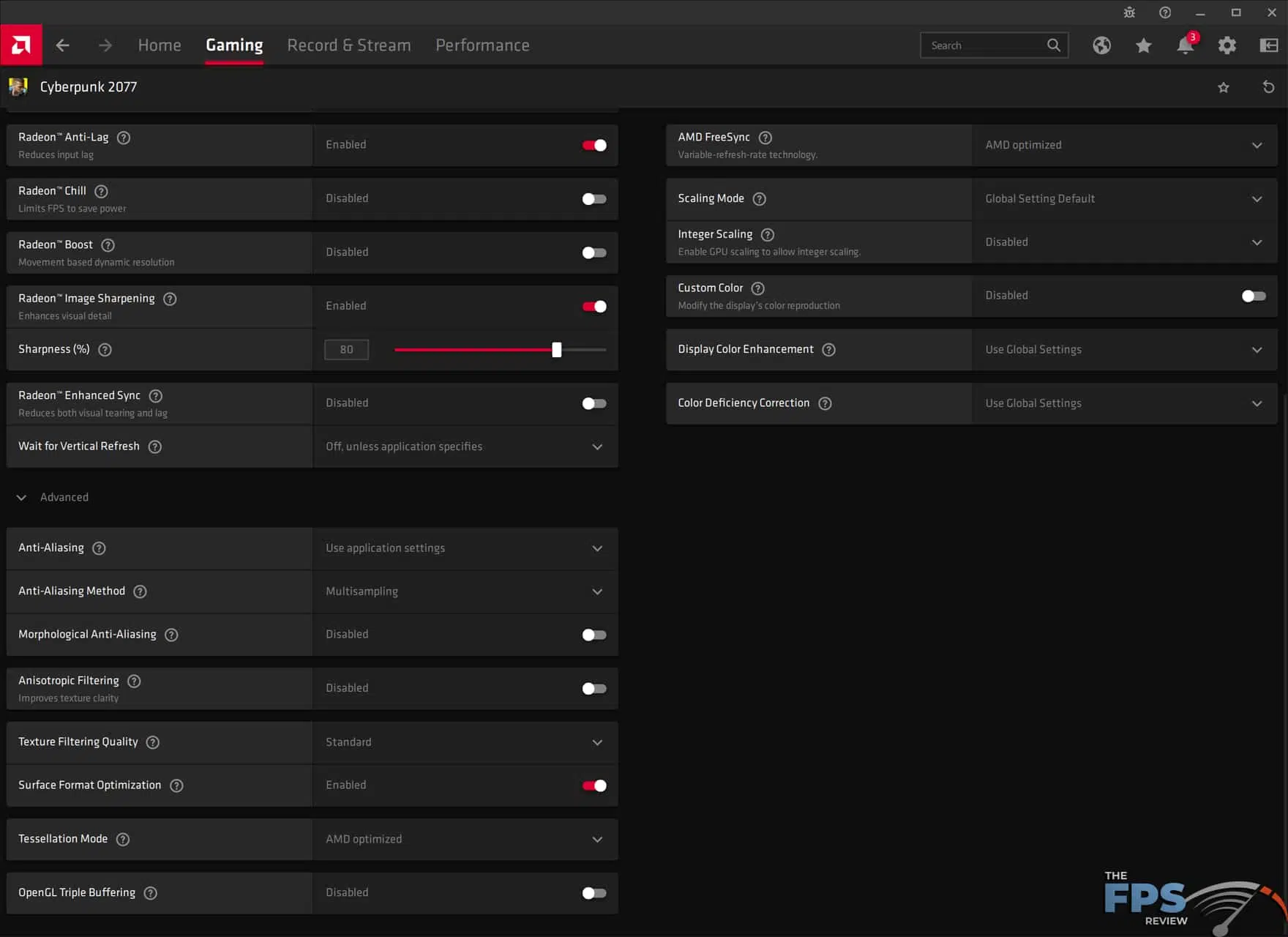Screen dimensions: 1288x937
Task: Open help for Sharpness (%)
Action: coord(105,350)
